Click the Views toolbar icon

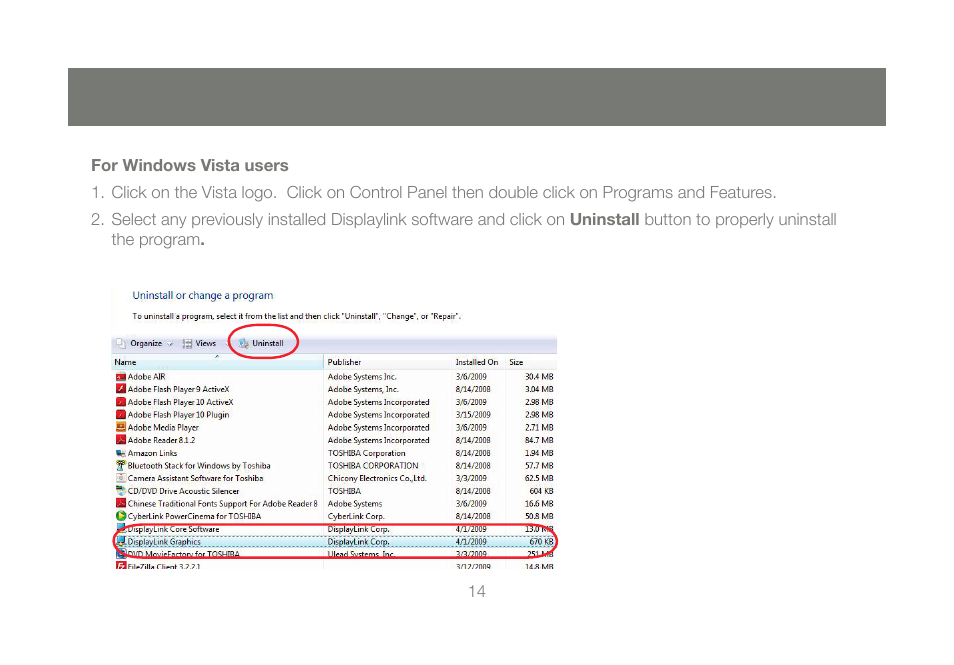(x=187, y=344)
